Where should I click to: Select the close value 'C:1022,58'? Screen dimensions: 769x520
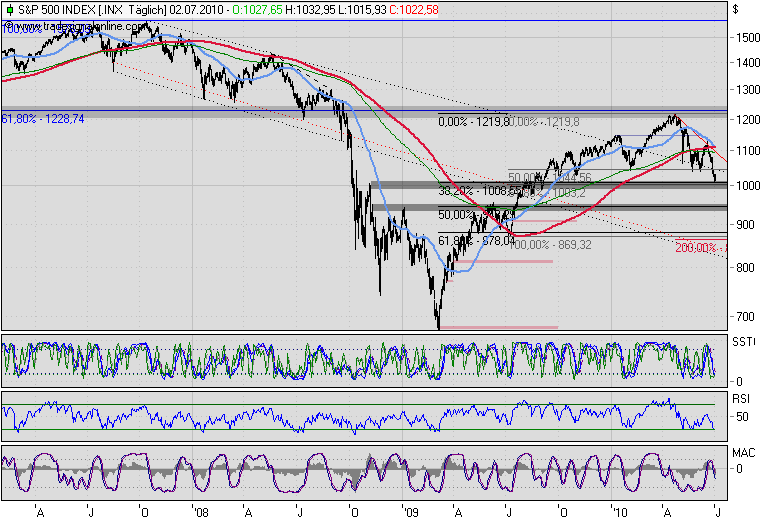click(414, 10)
